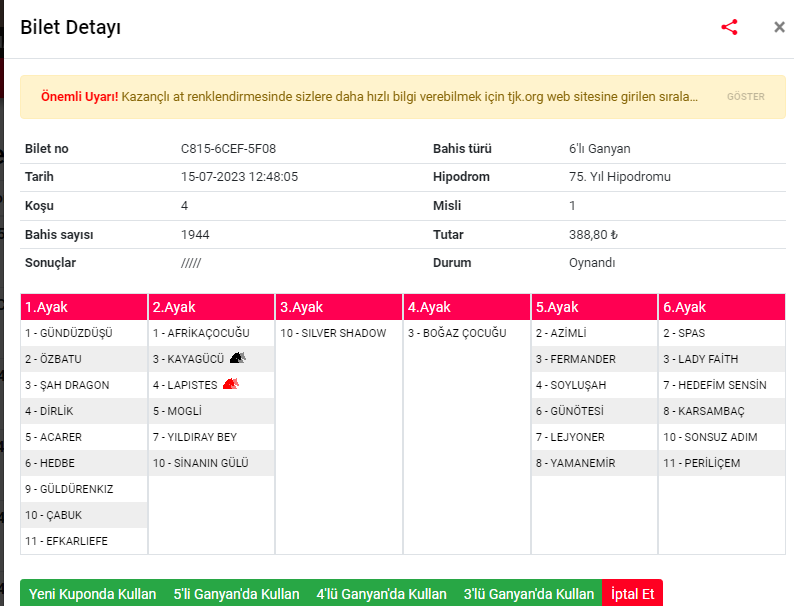Screen dimensions: 794x606
Task: Show the full warning via GÖSTER
Action: click(745, 97)
